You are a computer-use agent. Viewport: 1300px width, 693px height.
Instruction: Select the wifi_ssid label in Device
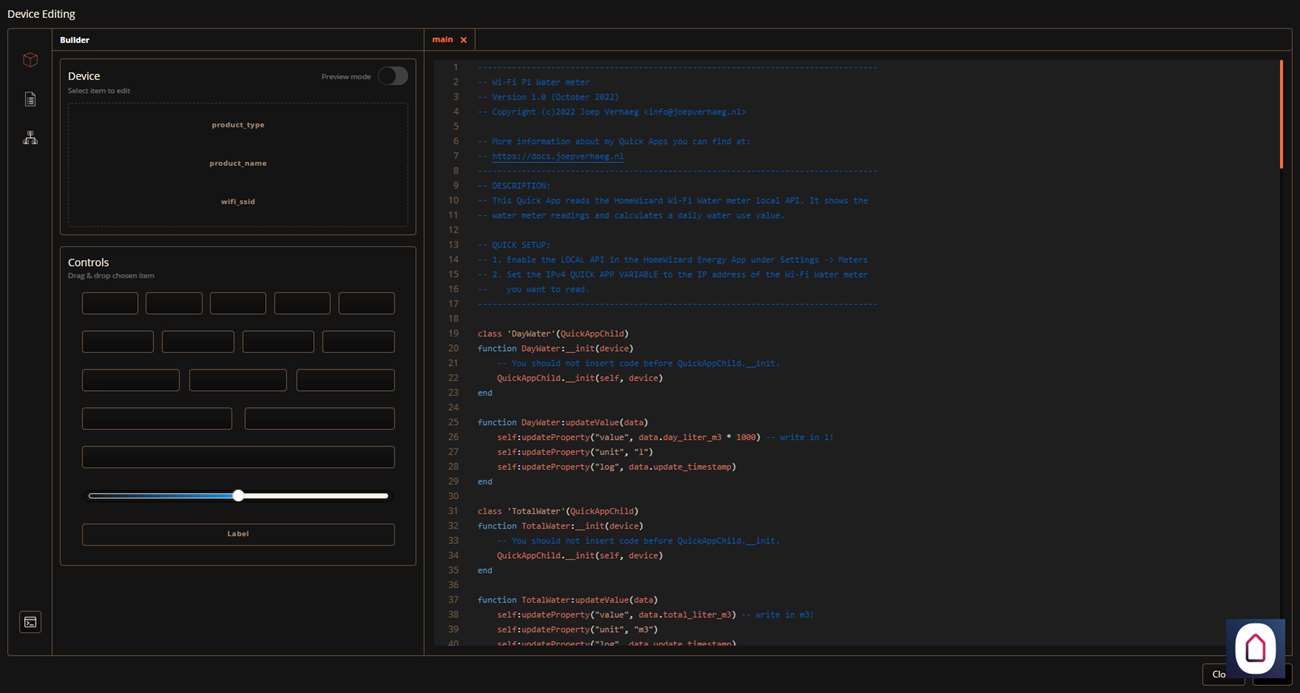pyautogui.click(x=238, y=202)
